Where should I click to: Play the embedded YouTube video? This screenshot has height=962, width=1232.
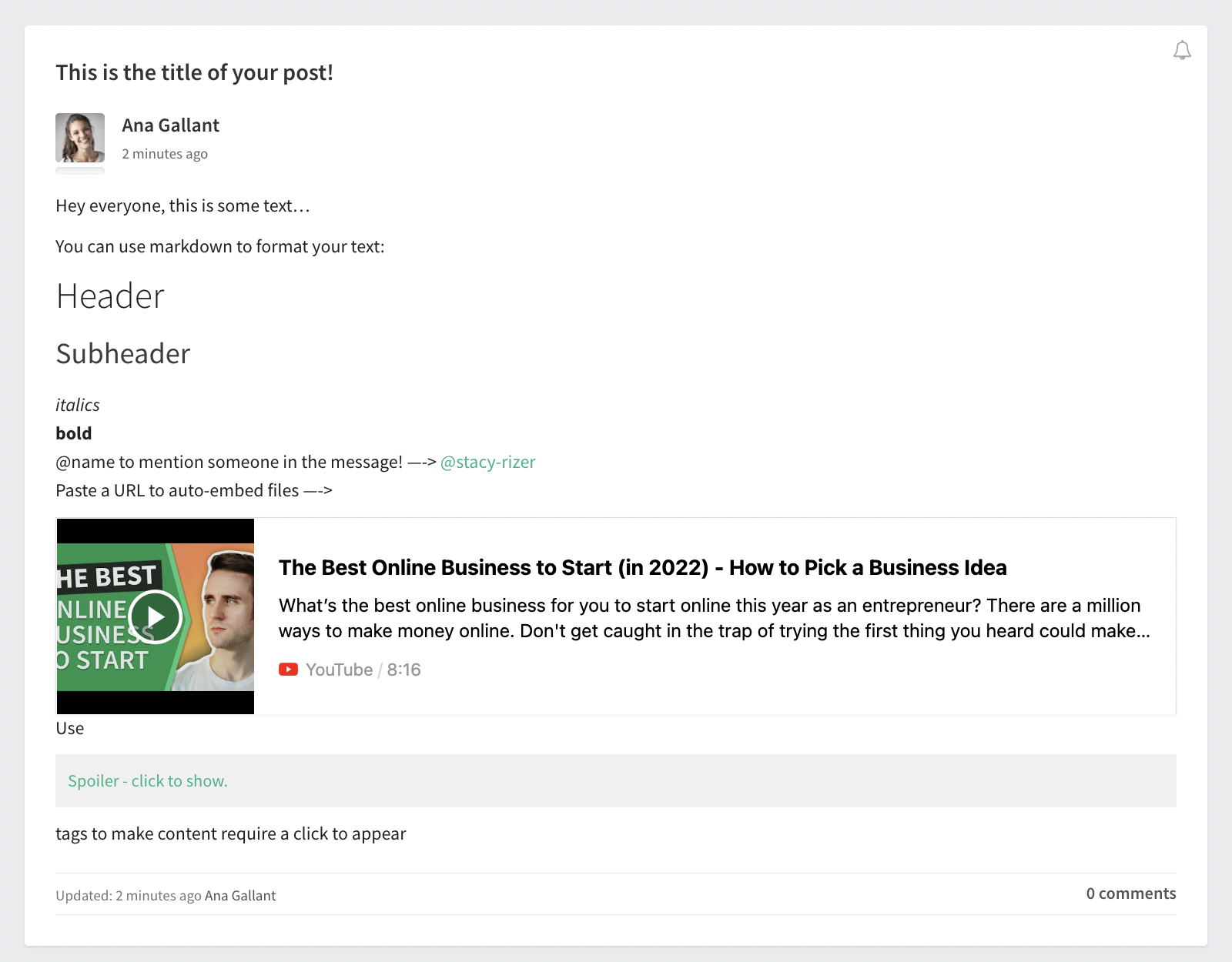click(x=155, y=616)
